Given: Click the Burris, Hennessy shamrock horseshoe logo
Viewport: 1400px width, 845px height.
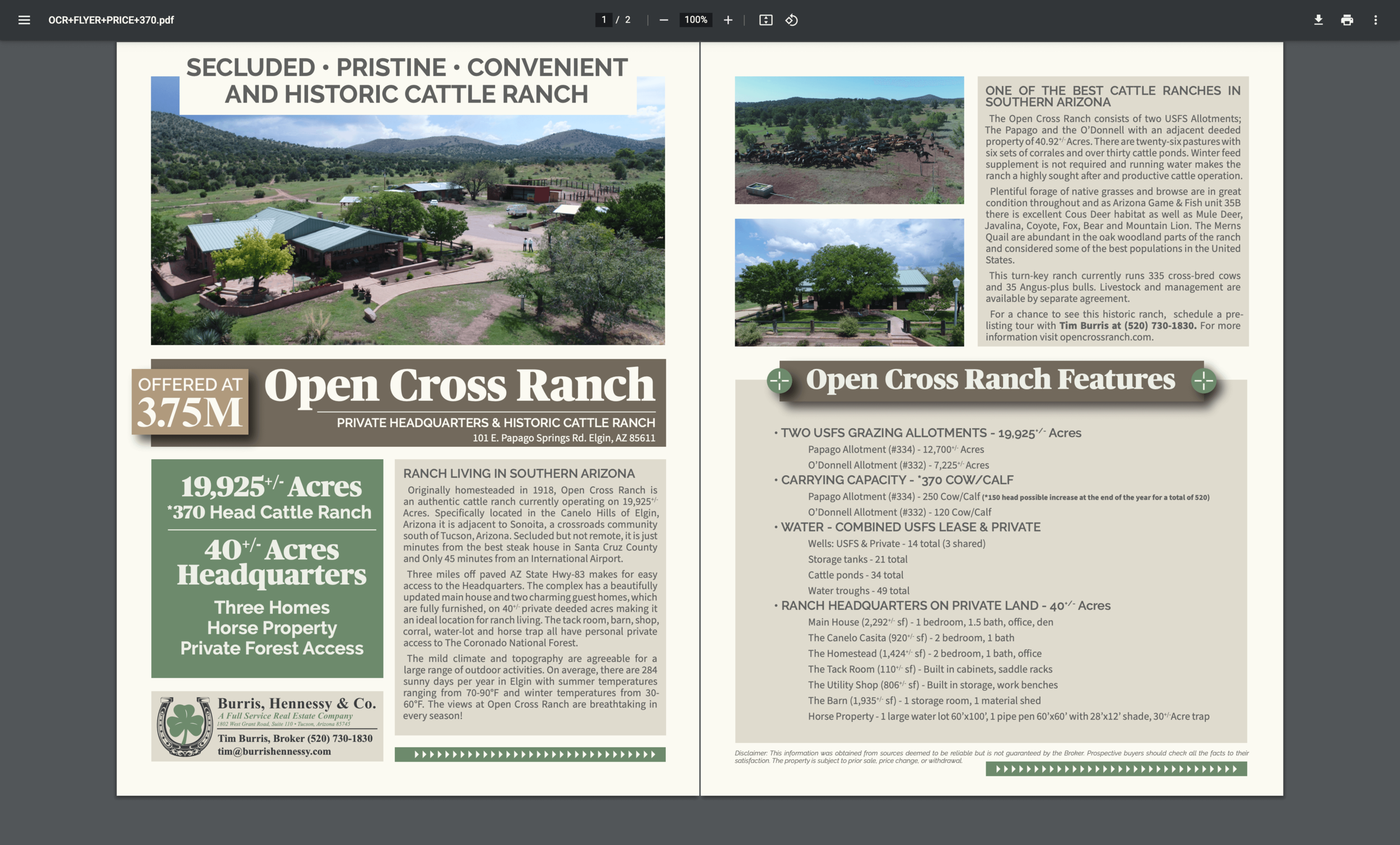Looking at the screenshot, I should (184, 726).
